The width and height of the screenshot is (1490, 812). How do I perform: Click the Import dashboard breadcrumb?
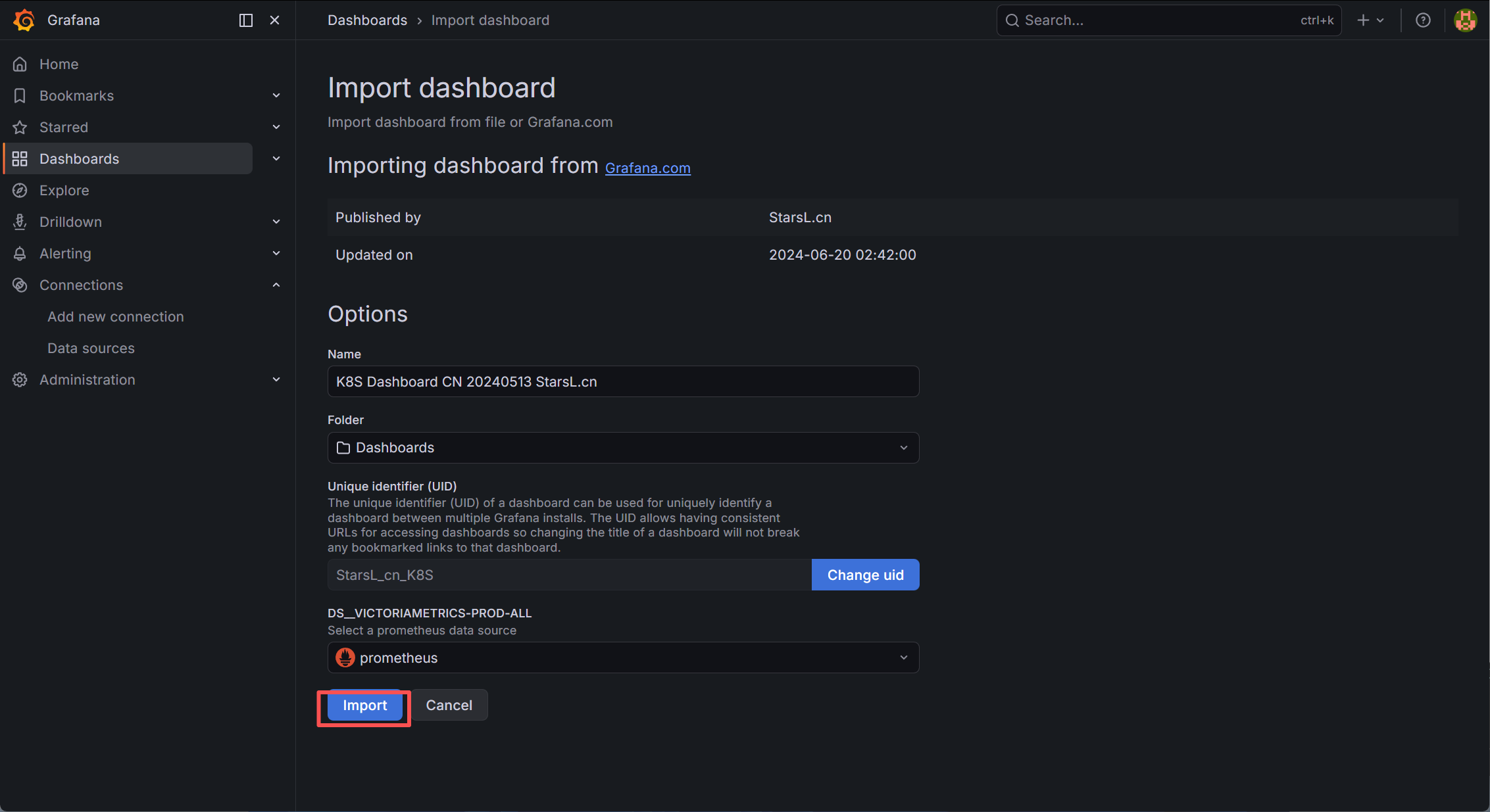coord(490,20)
